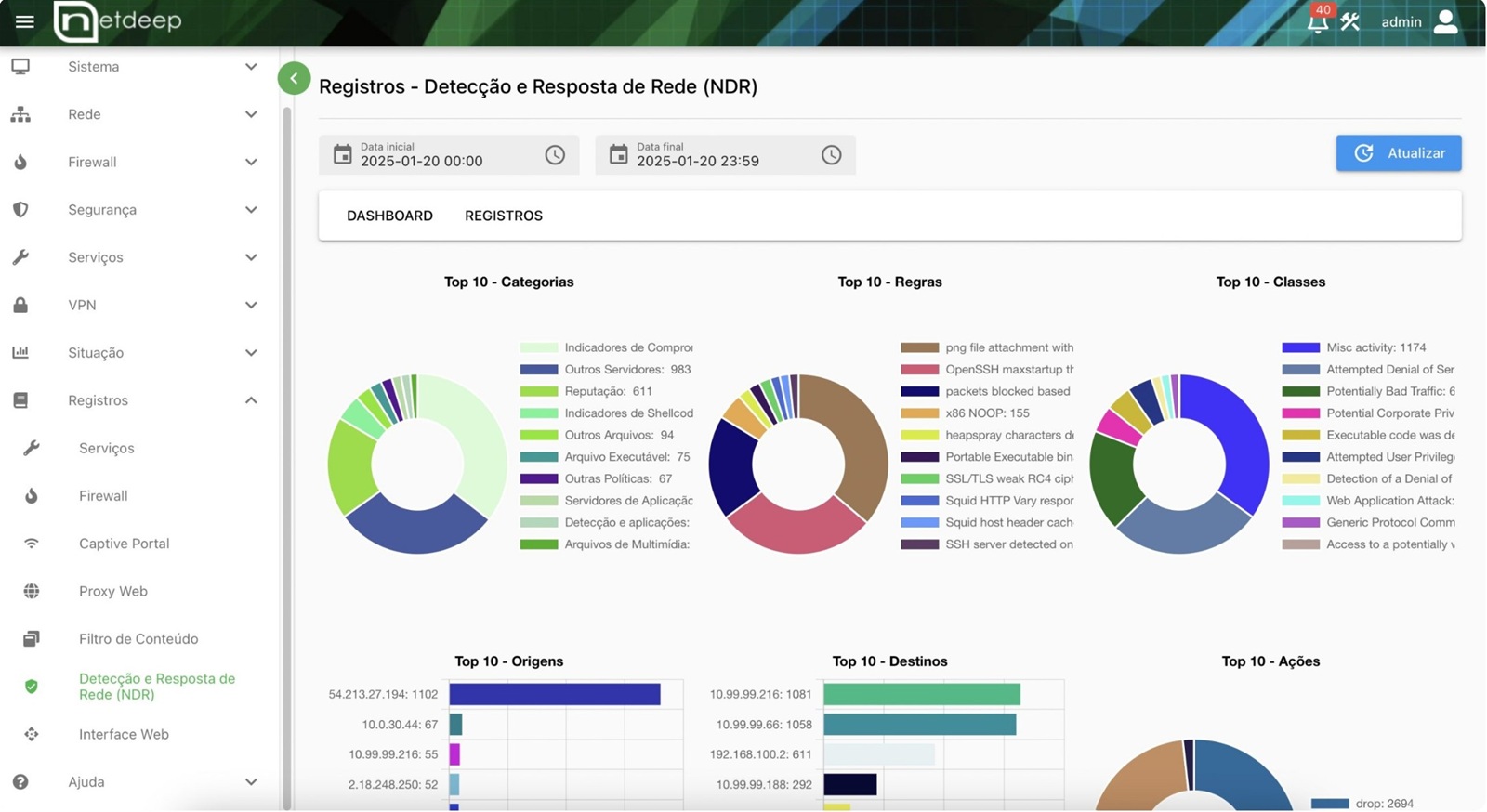Viewport: 1487px width, 812px height.
Task: Click the Serviços wrench icon in main menu
Action: [20, 257]
